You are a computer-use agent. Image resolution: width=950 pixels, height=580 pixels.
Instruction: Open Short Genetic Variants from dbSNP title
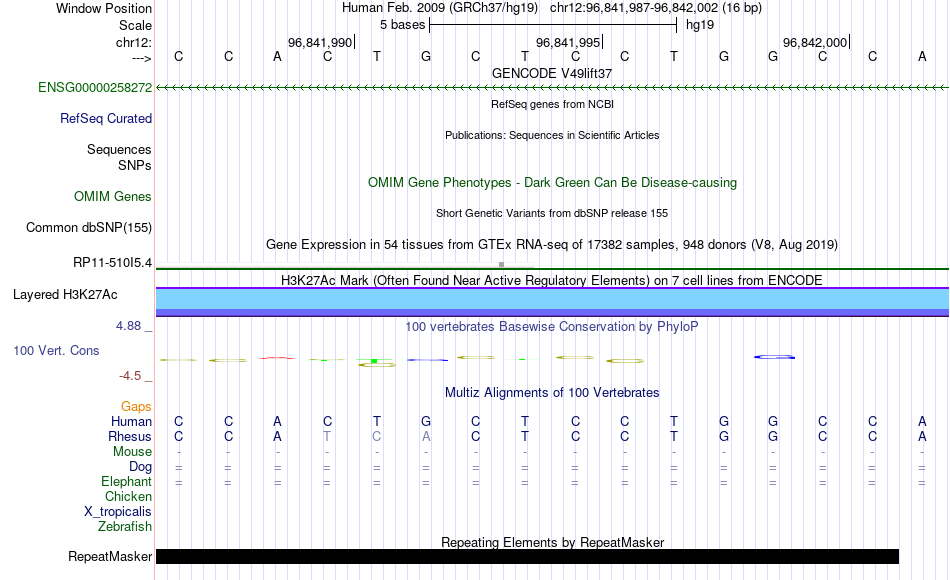[552, 213]
